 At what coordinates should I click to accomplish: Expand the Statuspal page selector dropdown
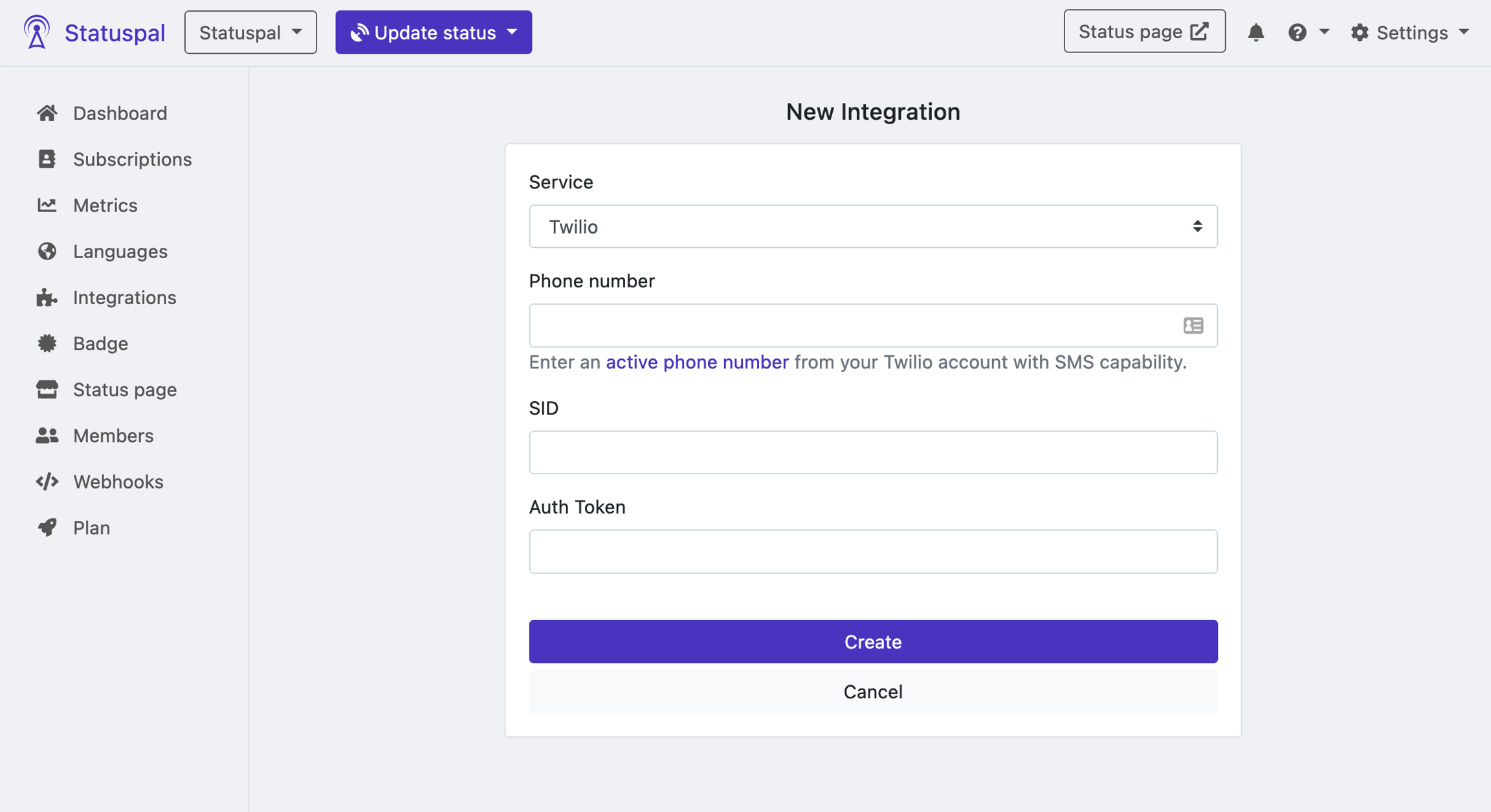pos(250,32)
